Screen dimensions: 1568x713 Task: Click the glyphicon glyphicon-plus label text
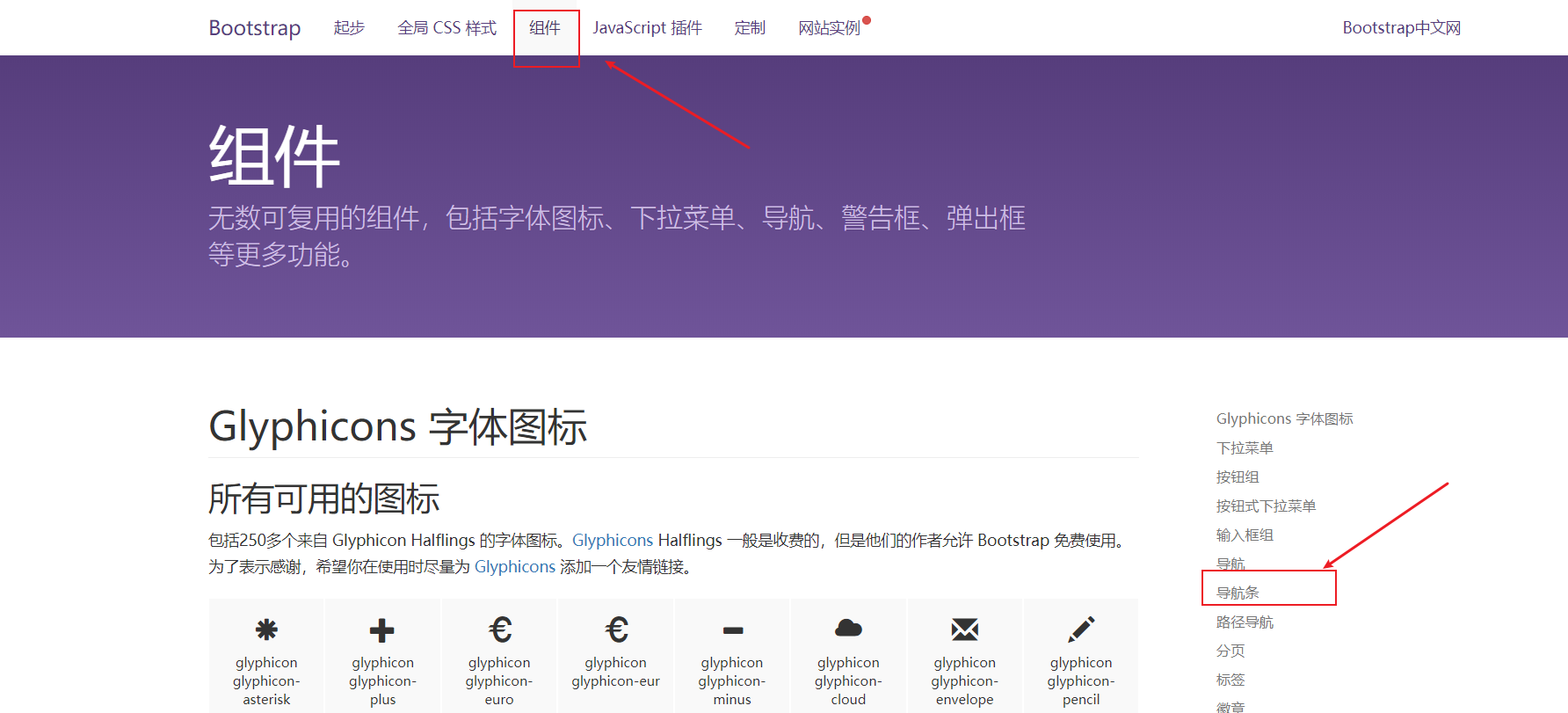[x=382, y=681]
